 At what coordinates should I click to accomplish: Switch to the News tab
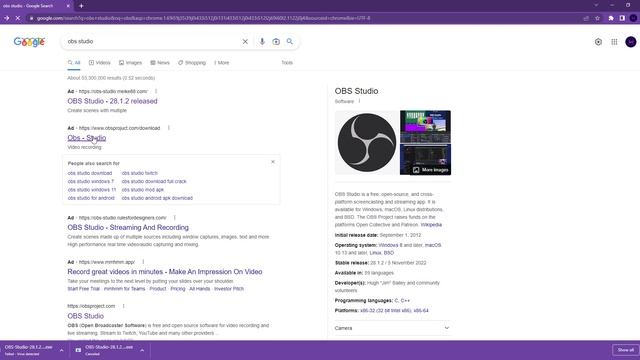pos(160,63)
